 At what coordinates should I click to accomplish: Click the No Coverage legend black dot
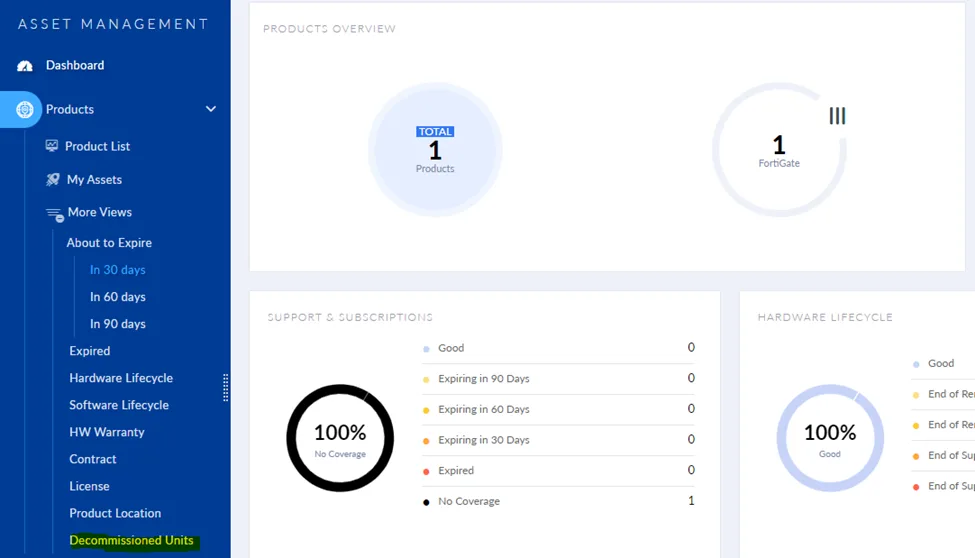coord(426,502)
